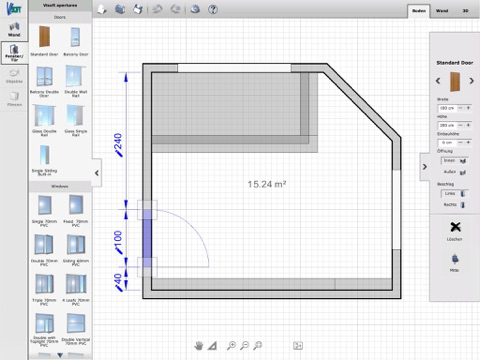480x360 pixels.
Task: Click the zoom to selection magnifier
Action: pyautogui.click(x=257, y=346)
